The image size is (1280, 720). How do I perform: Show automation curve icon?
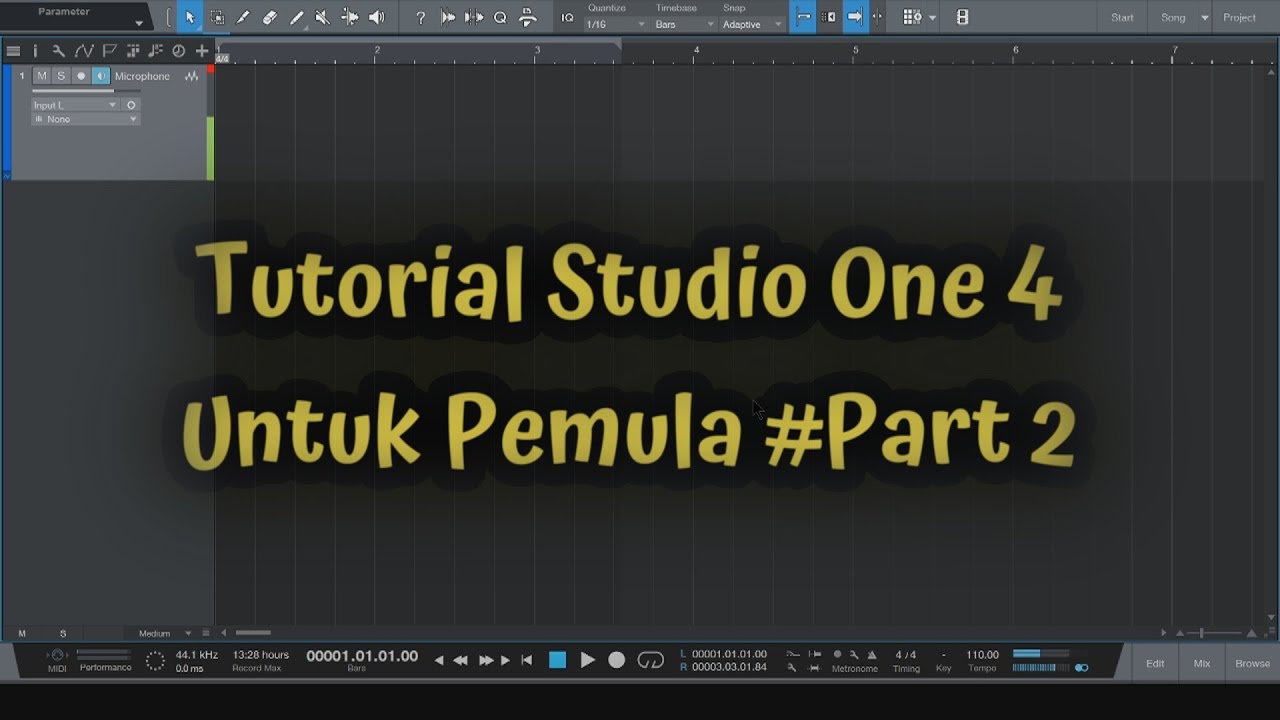click(x=84, y=51)
